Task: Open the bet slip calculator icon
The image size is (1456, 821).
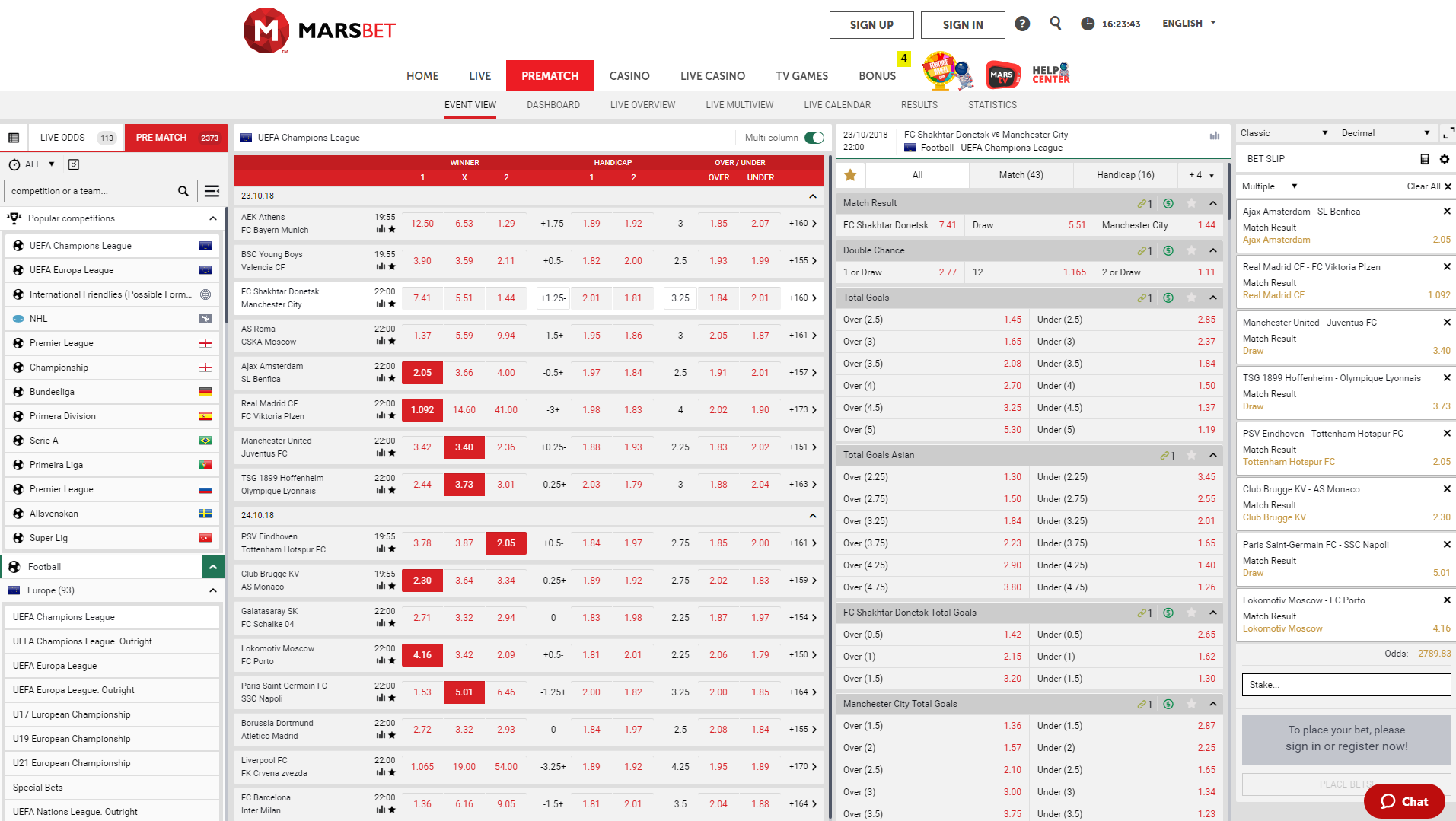Action: [x=1424, y=159]
